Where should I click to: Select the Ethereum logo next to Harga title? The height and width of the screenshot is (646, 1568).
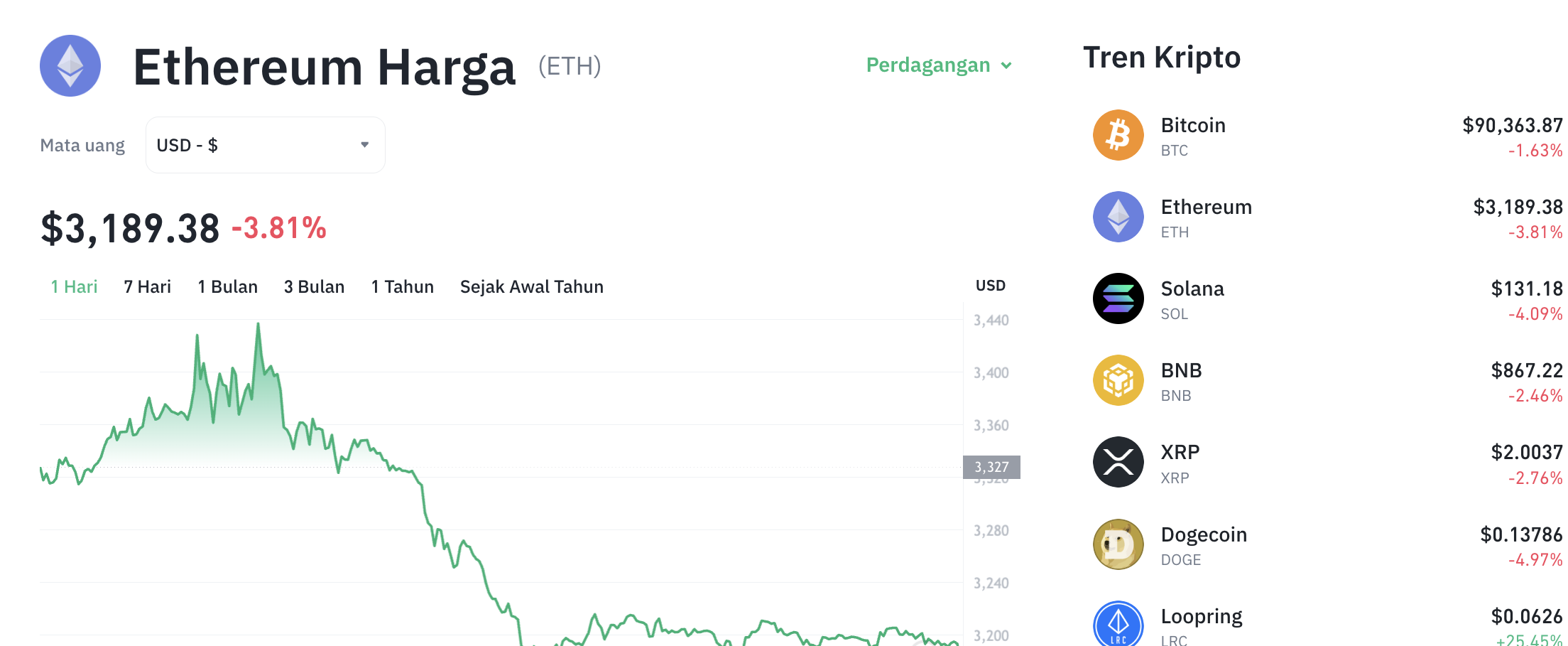70,65
